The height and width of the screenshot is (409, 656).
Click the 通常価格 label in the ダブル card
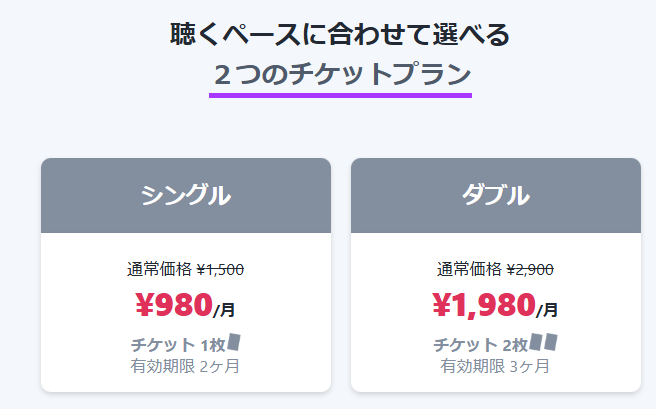(469, 269)
